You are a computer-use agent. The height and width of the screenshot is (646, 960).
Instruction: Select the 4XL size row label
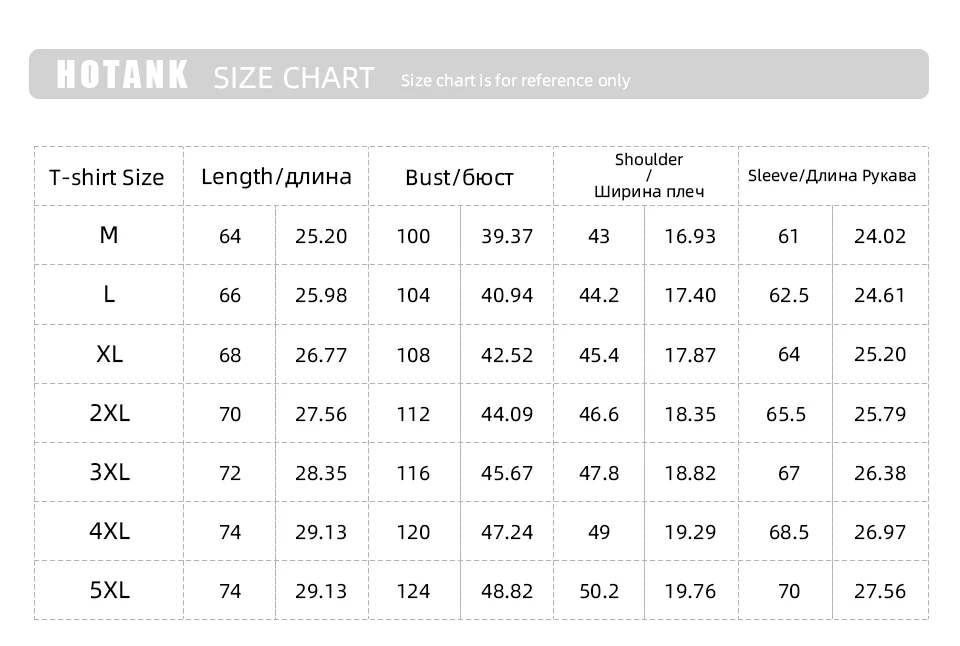coord(109,531)
